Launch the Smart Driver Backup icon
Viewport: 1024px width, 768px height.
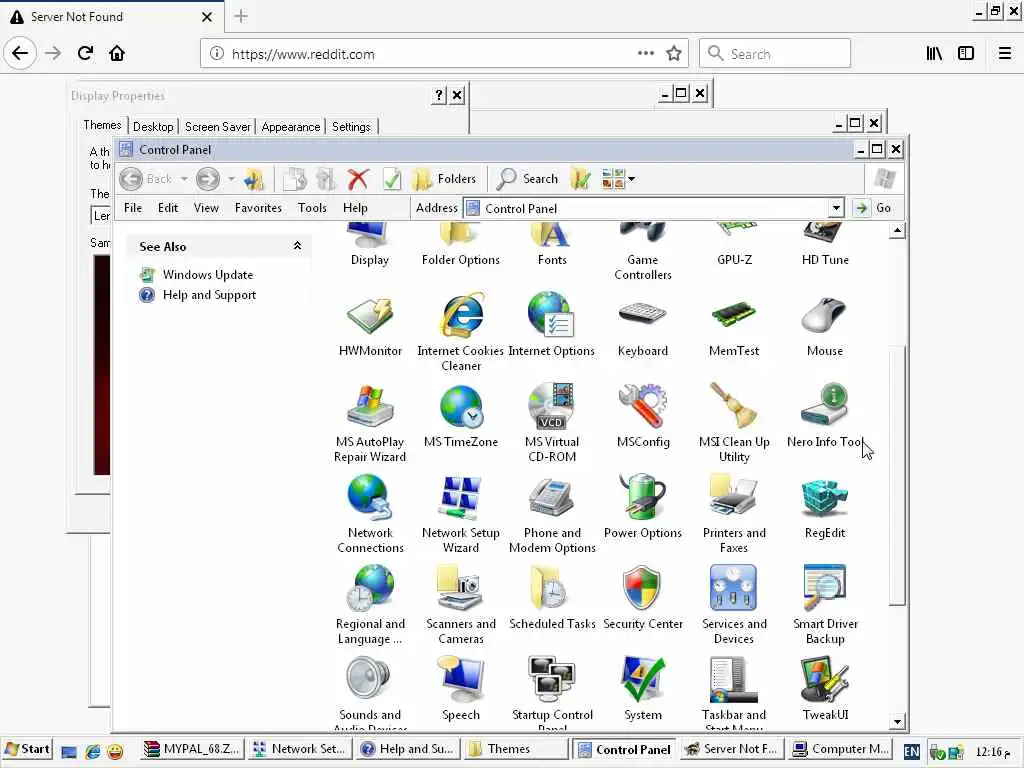coord(824,605)
